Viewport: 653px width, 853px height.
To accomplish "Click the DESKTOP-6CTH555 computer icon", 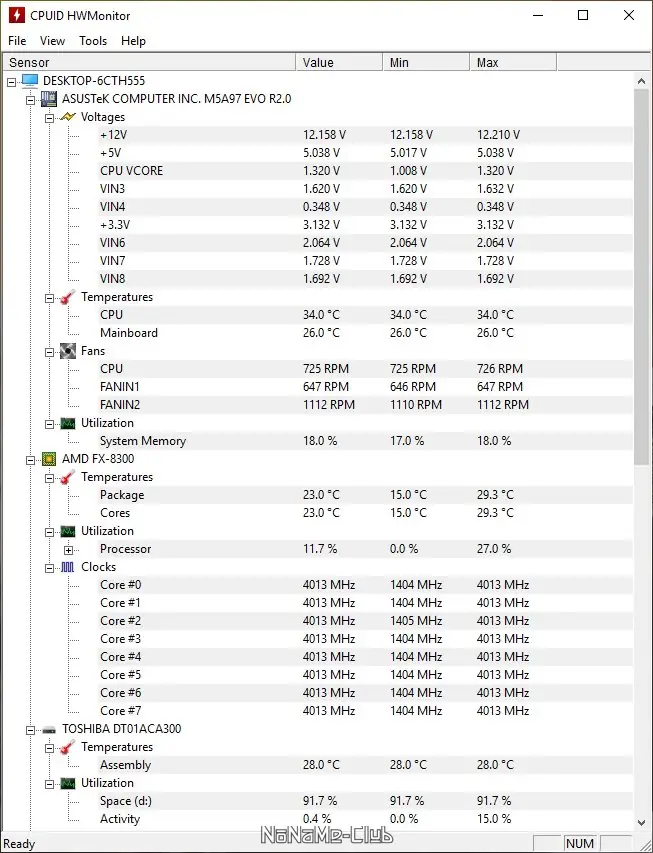I will [x=29, y=80].
